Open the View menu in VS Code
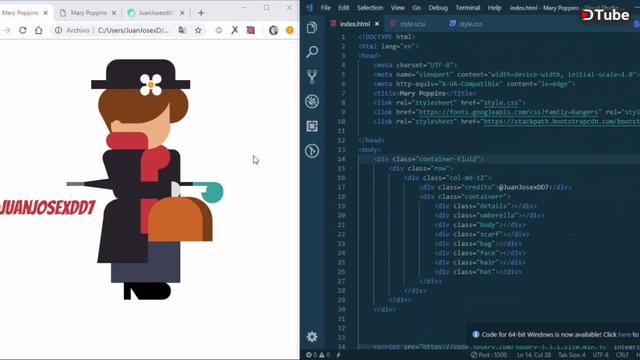Image resolution: width=640 pixels, height=360 pixels. pyautogui.click(x=397, y=8)
